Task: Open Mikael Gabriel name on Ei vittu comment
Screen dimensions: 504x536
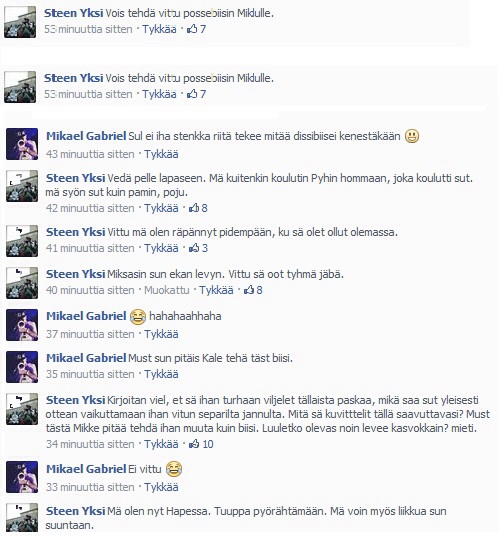Action: coord(86,469)
